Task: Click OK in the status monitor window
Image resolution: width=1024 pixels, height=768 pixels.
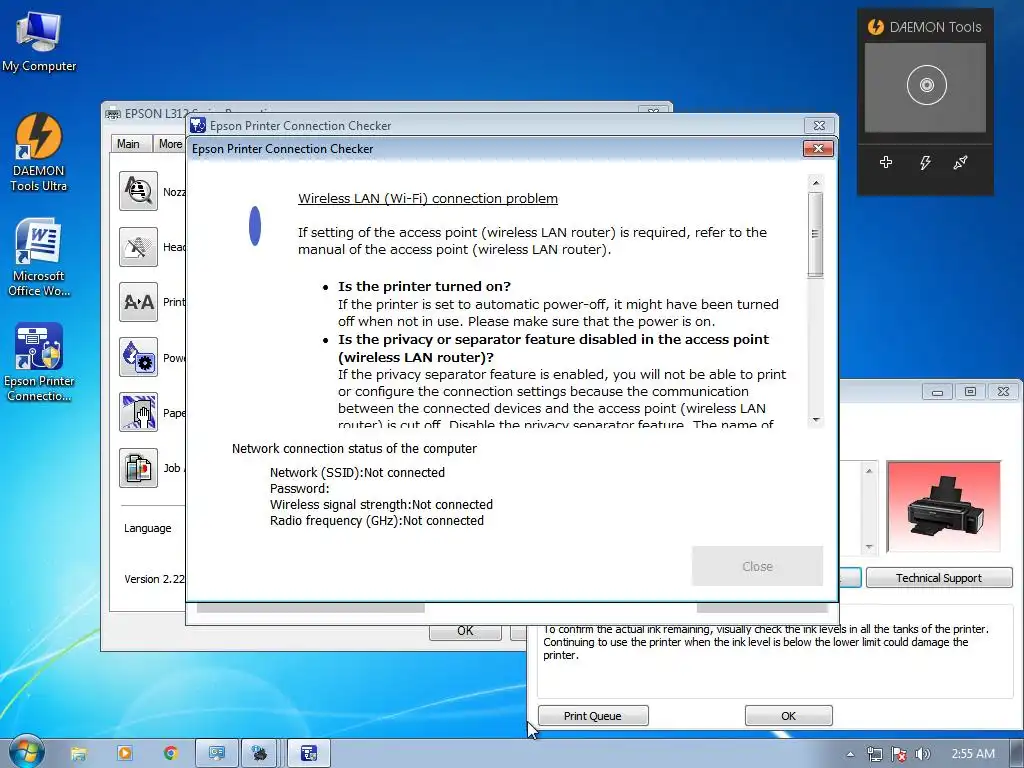Action: pos(788,716)
